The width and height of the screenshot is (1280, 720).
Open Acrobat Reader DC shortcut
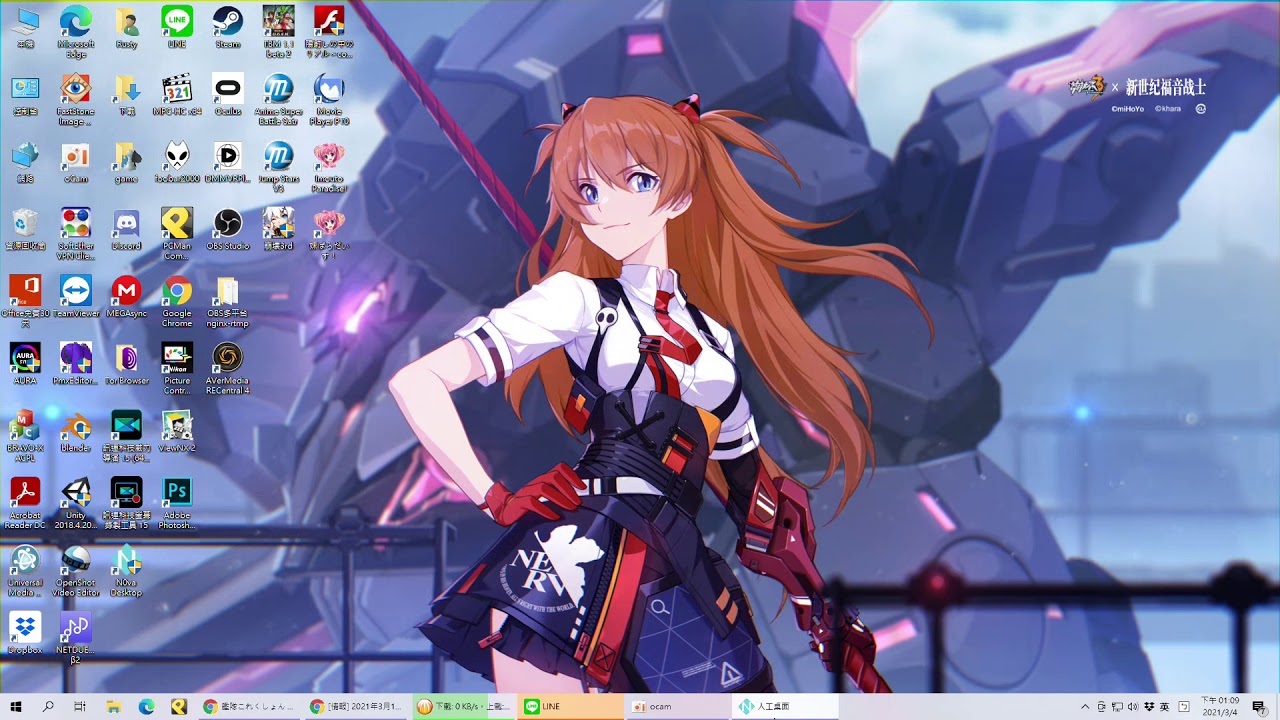click(x=25, y=502)
